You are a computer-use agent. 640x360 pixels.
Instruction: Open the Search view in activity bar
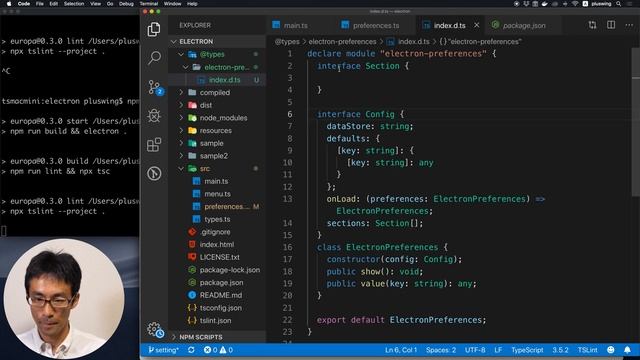pos(154,58)
